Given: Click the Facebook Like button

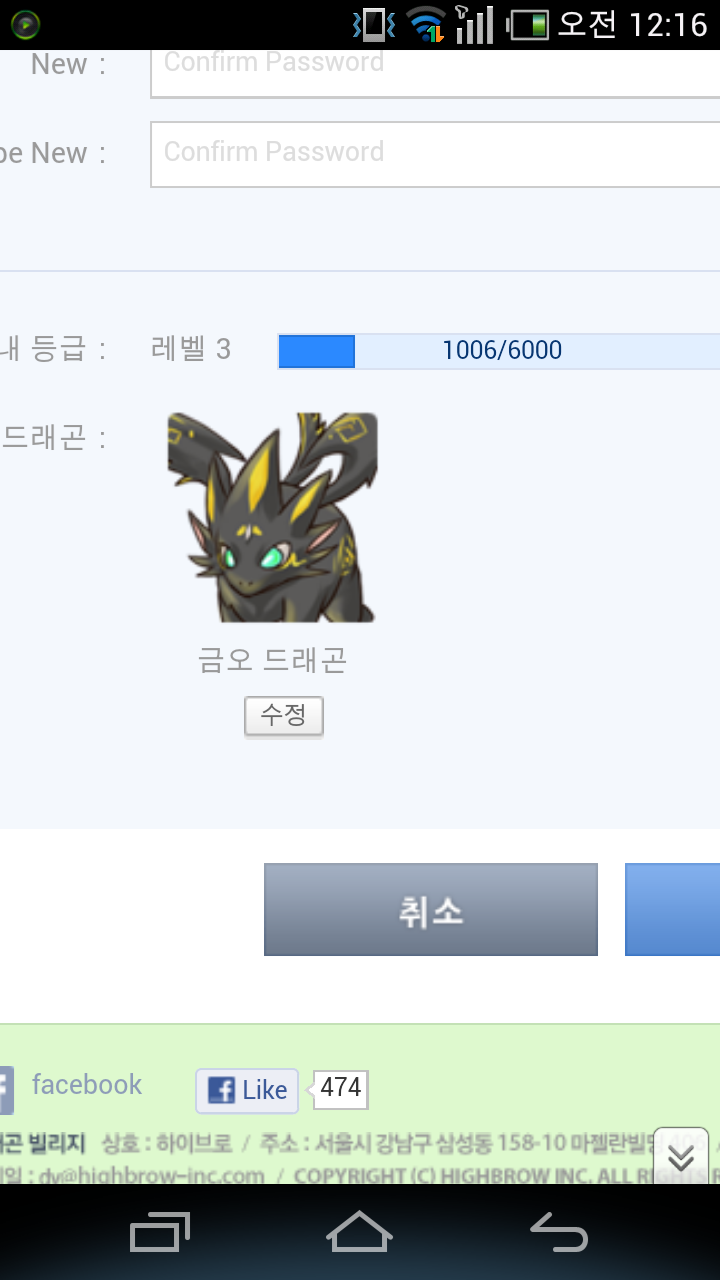Looking at the screenshot, I should [247, 1090].
